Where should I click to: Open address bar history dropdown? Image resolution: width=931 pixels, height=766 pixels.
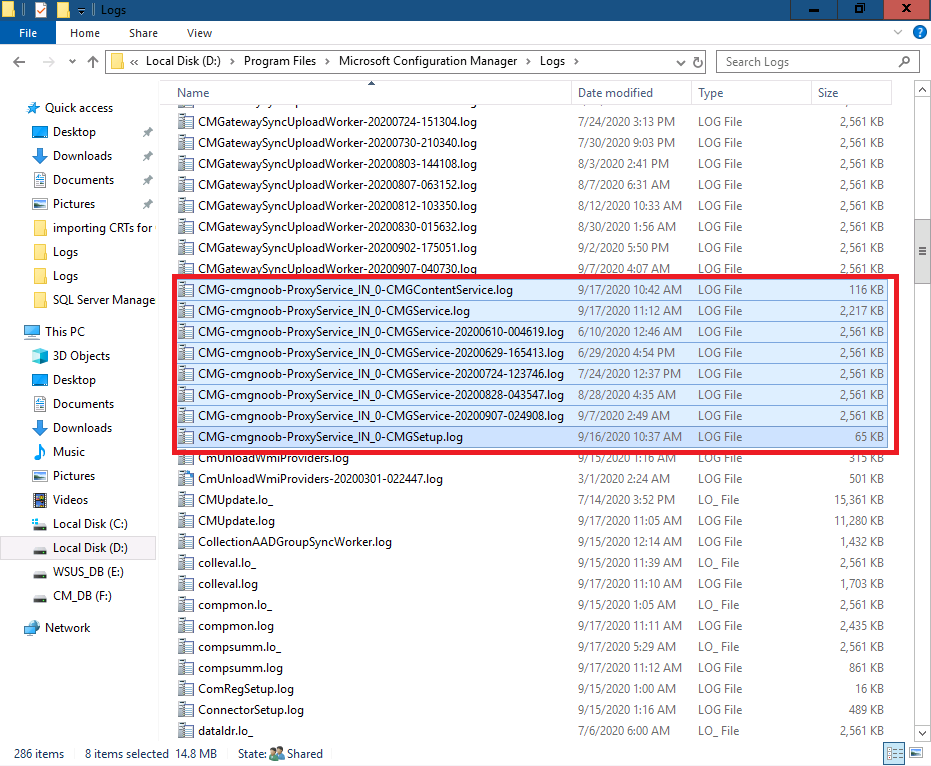[x=680, y=62]
